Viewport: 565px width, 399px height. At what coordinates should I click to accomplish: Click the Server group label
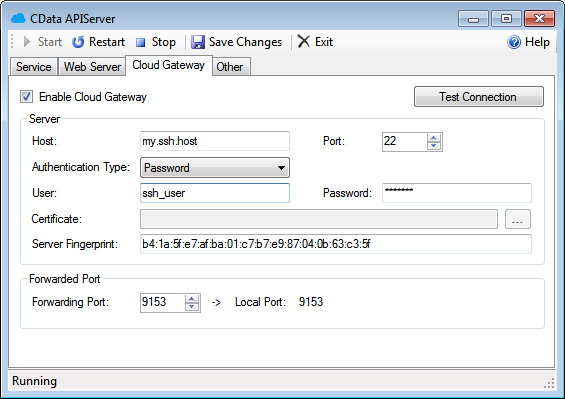tap(44, 119)
